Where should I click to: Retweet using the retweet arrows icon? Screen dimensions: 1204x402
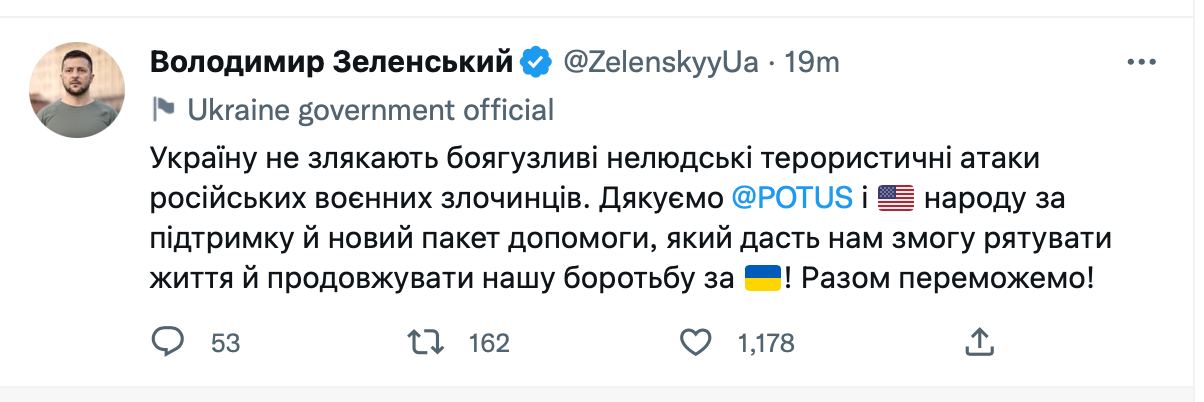(427, 343)
